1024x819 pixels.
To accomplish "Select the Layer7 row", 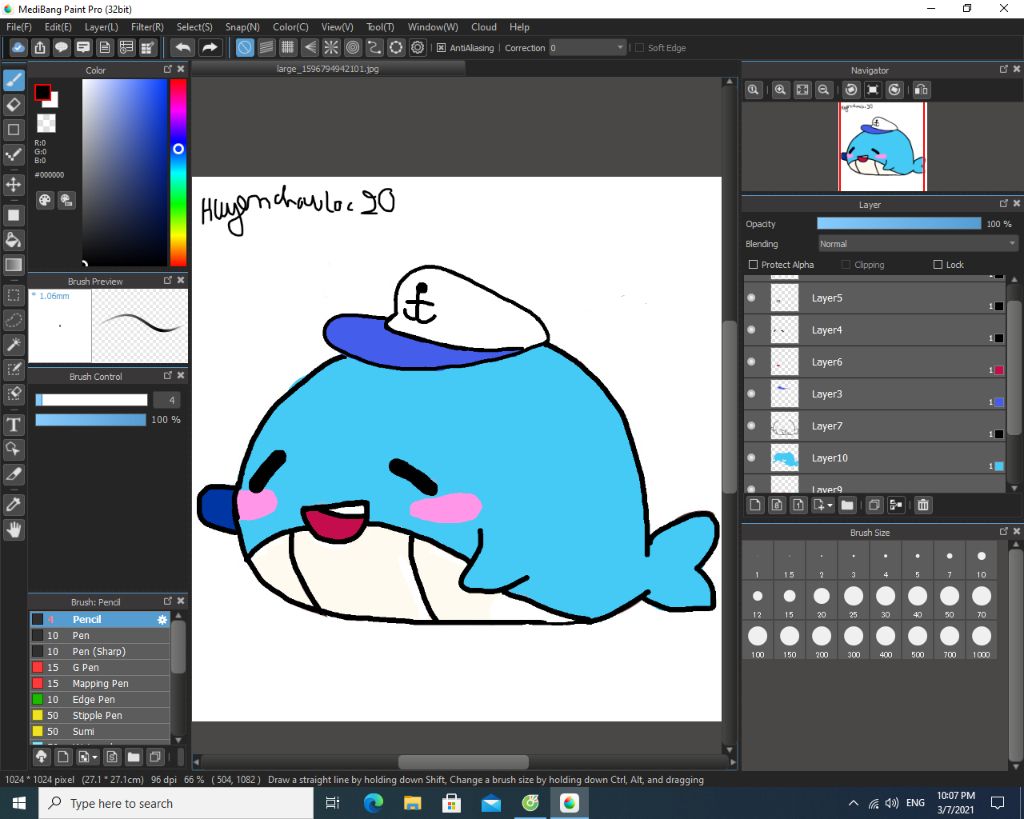I will [874, 426].
